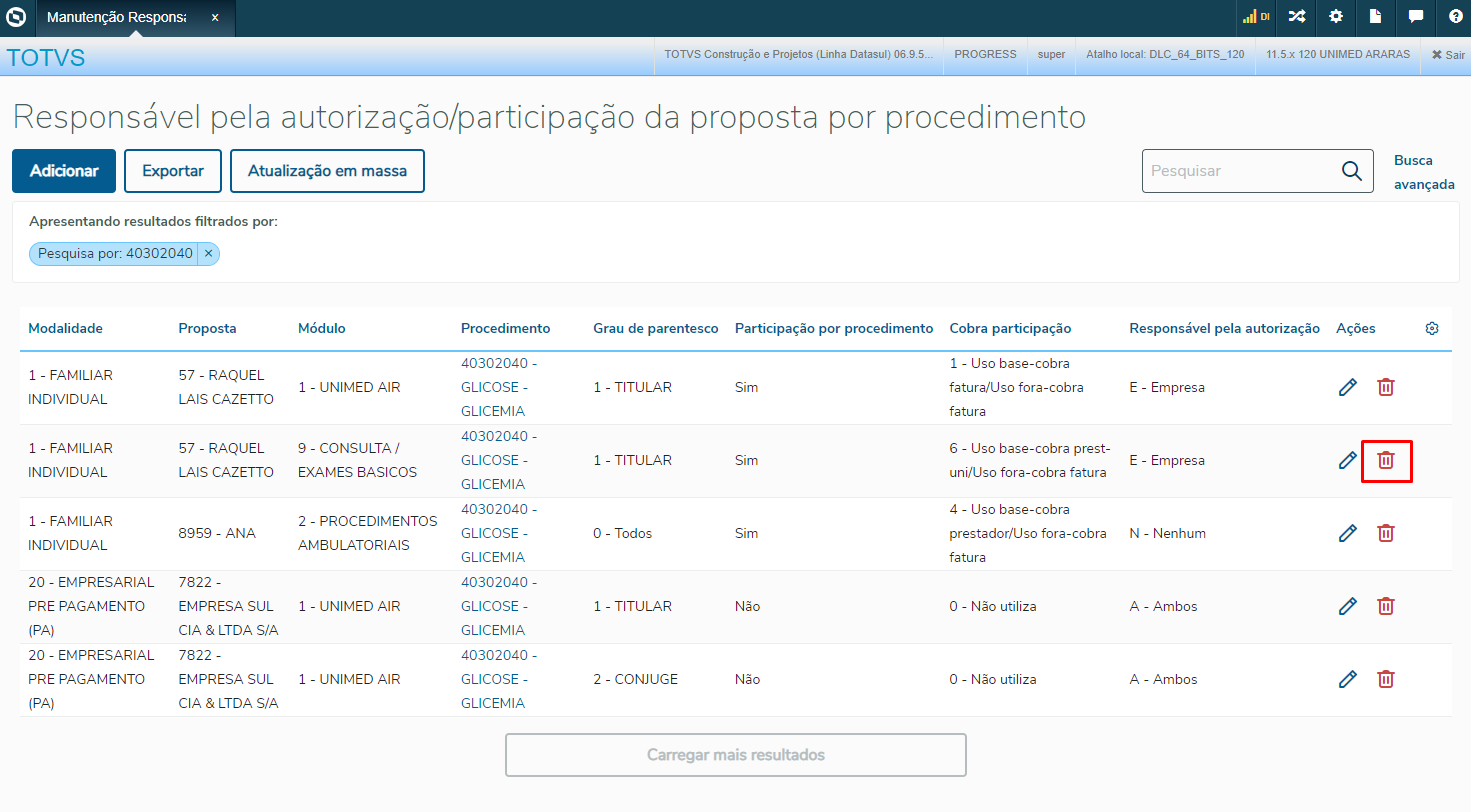Open Atualização em massa
Image resolution: width=1471 pixels, height=812 pixels.
pyautogui.click(x=327, y=171)
